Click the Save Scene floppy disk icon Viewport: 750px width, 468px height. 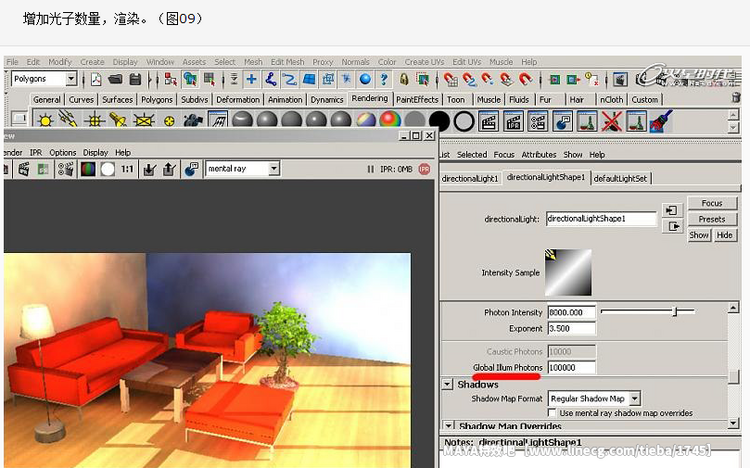pos(135,79)
